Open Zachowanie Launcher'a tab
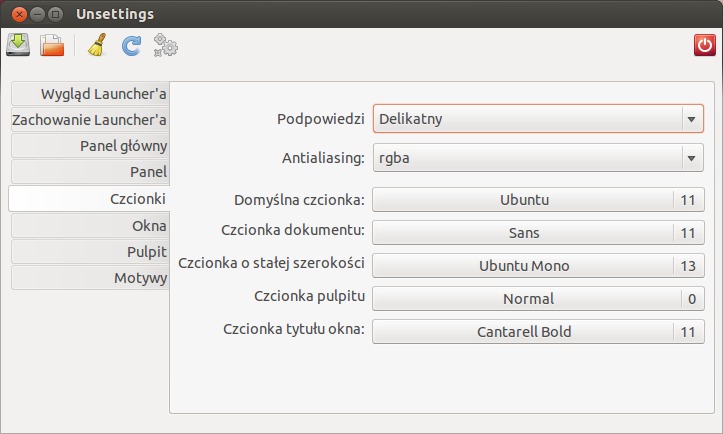The image size is (723, 434). (x=90, y=120)
